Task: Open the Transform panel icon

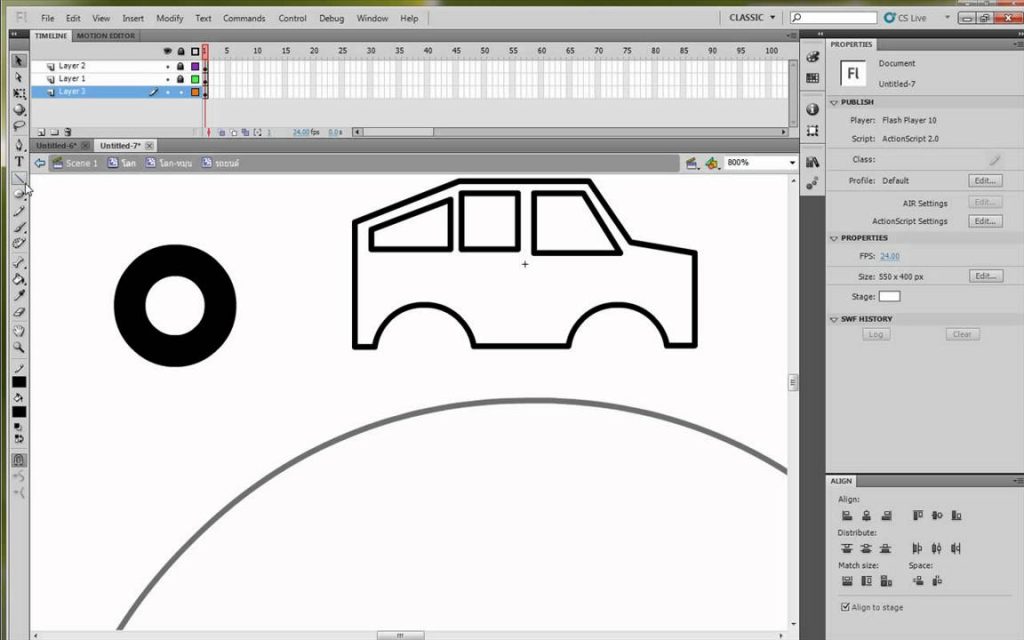Action: [x=812, y=131]
